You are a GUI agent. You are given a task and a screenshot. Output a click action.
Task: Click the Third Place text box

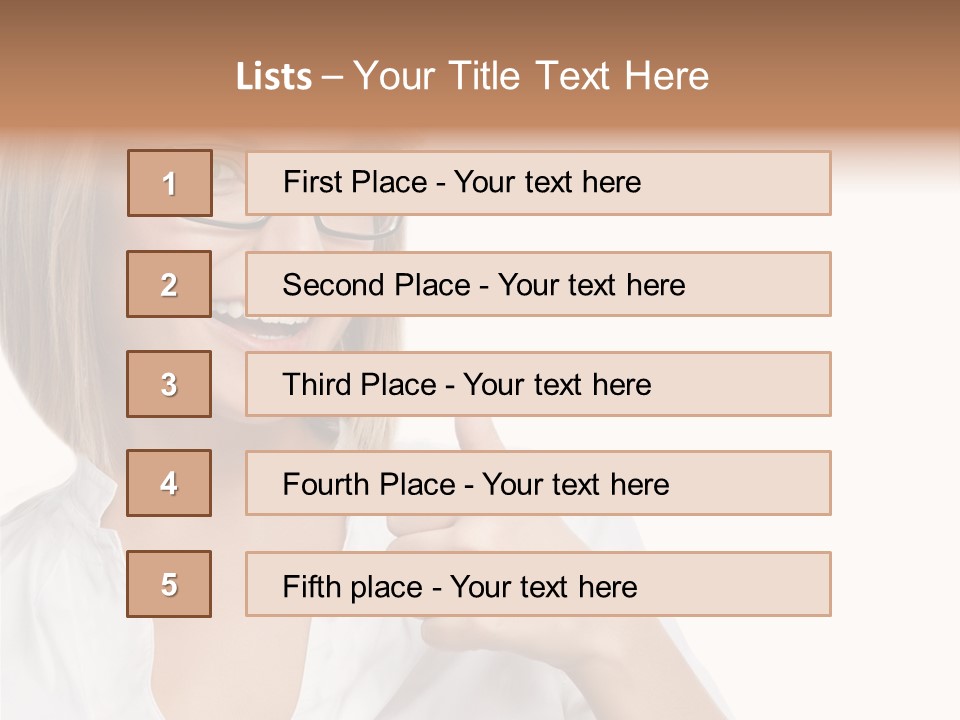coord(538,384)
